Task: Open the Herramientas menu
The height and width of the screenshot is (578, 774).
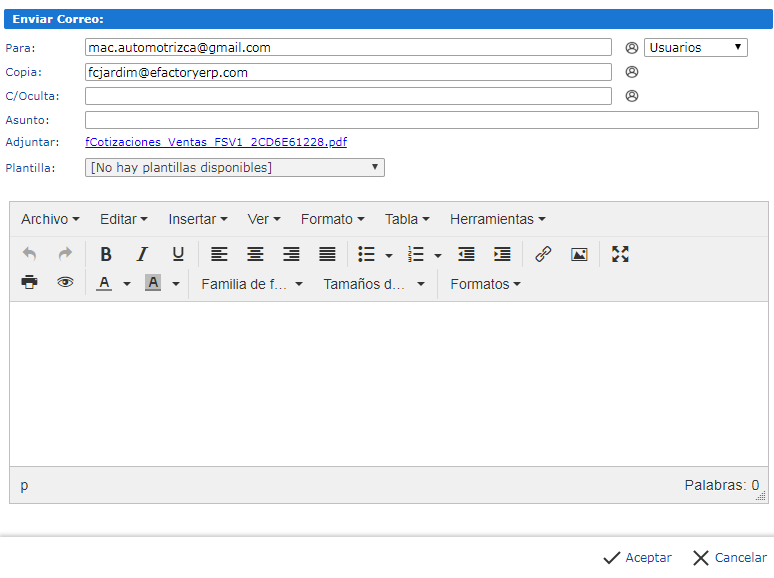Action: pos(497,219)
